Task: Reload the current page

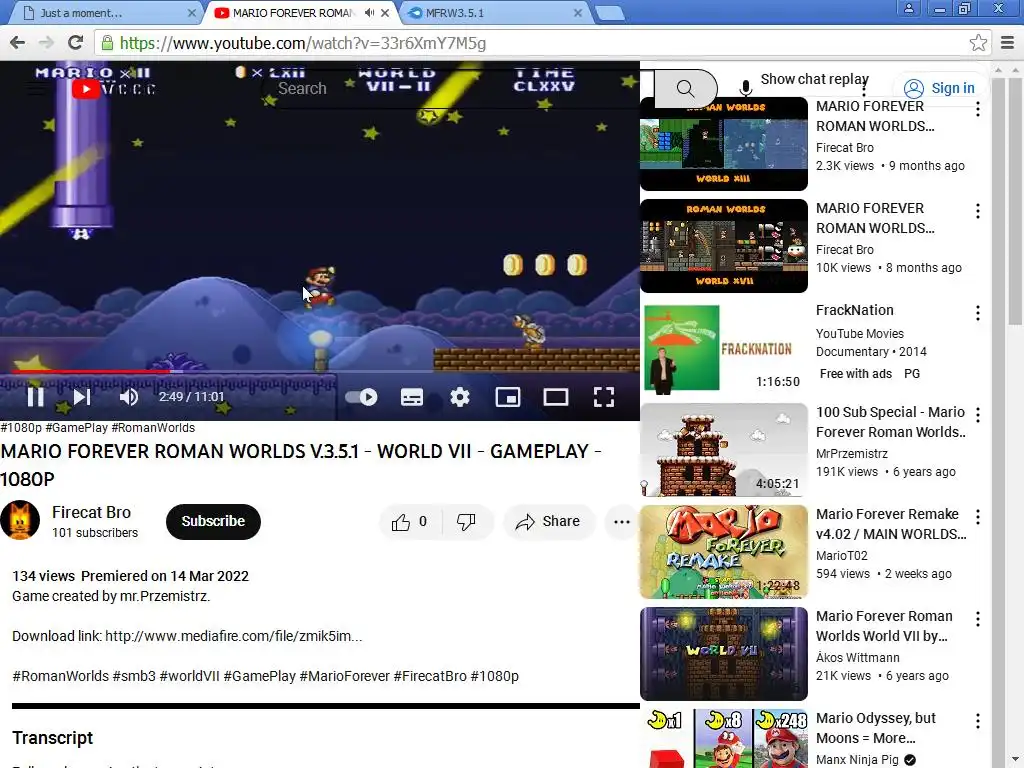Action: [x=76, y=43]
